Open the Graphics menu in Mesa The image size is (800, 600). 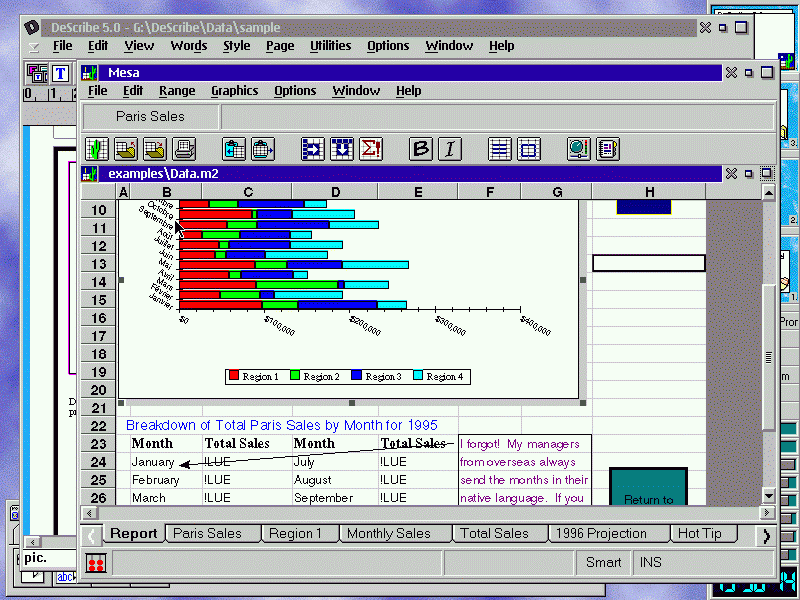[234, 91]
